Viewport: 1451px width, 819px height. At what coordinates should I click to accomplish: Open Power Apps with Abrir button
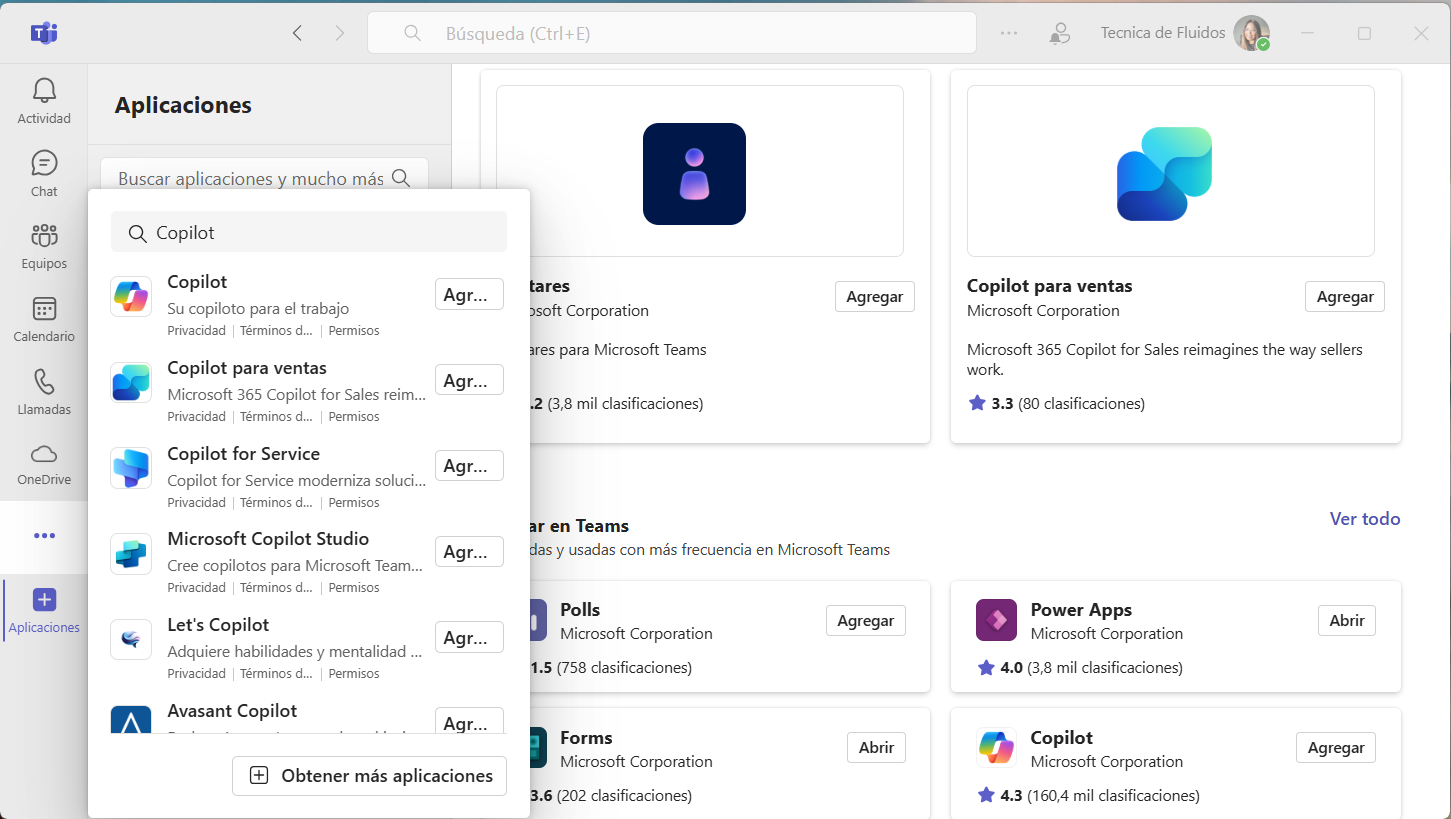[x=1346, y=621]
